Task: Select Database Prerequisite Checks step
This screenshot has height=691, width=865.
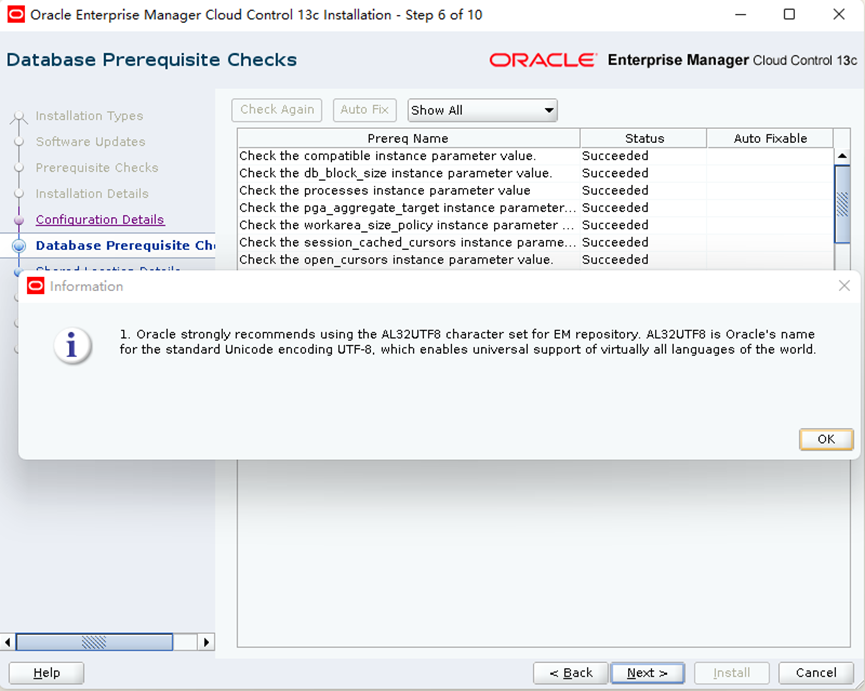Action: tap(125, 245)
